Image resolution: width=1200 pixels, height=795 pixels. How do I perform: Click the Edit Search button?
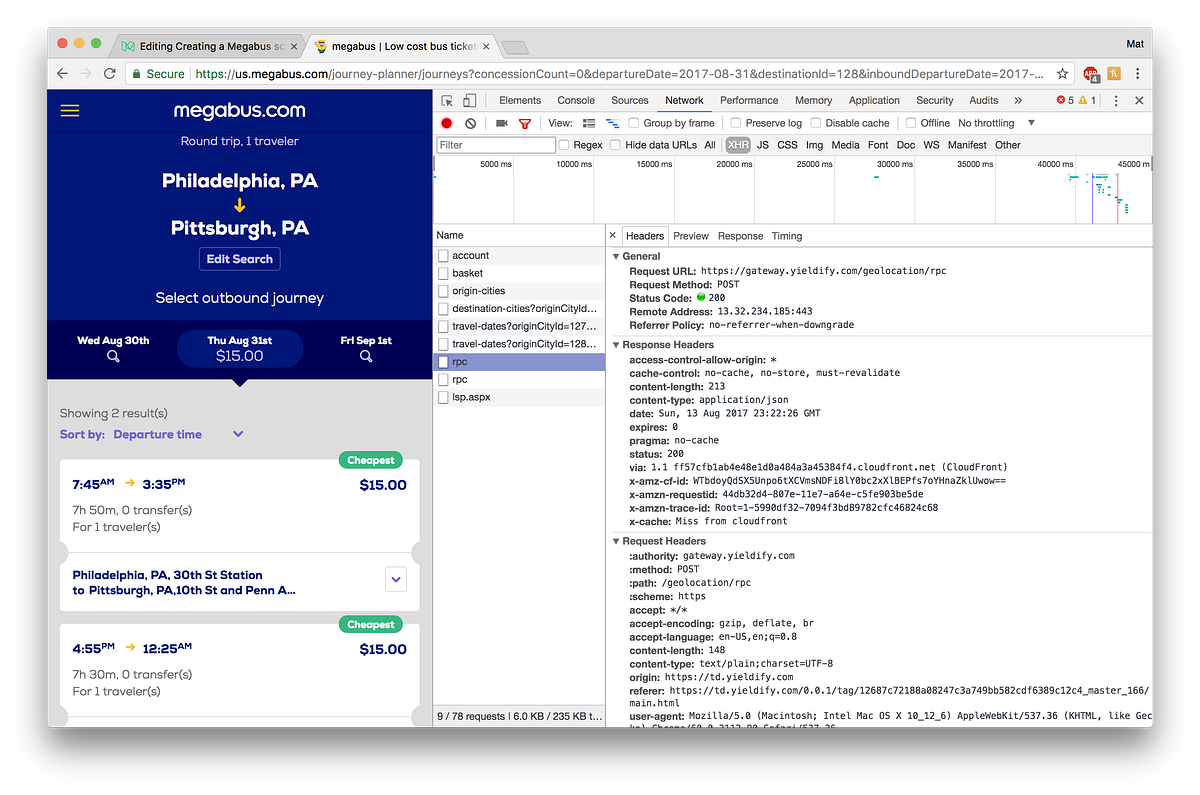pos(239,258)
